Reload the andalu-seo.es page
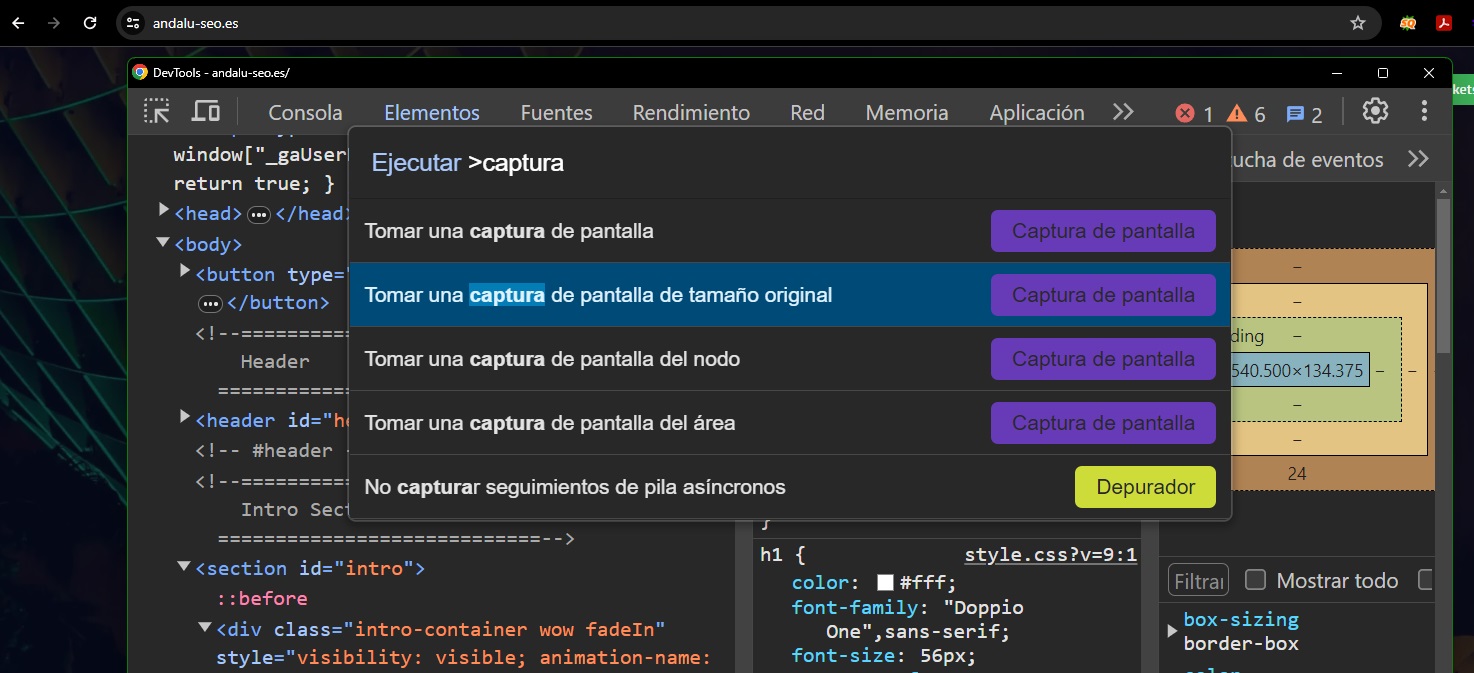Image resolution: width=1474 pixels, height=673 pixels. pyautogui.click(x=90, y=22)
